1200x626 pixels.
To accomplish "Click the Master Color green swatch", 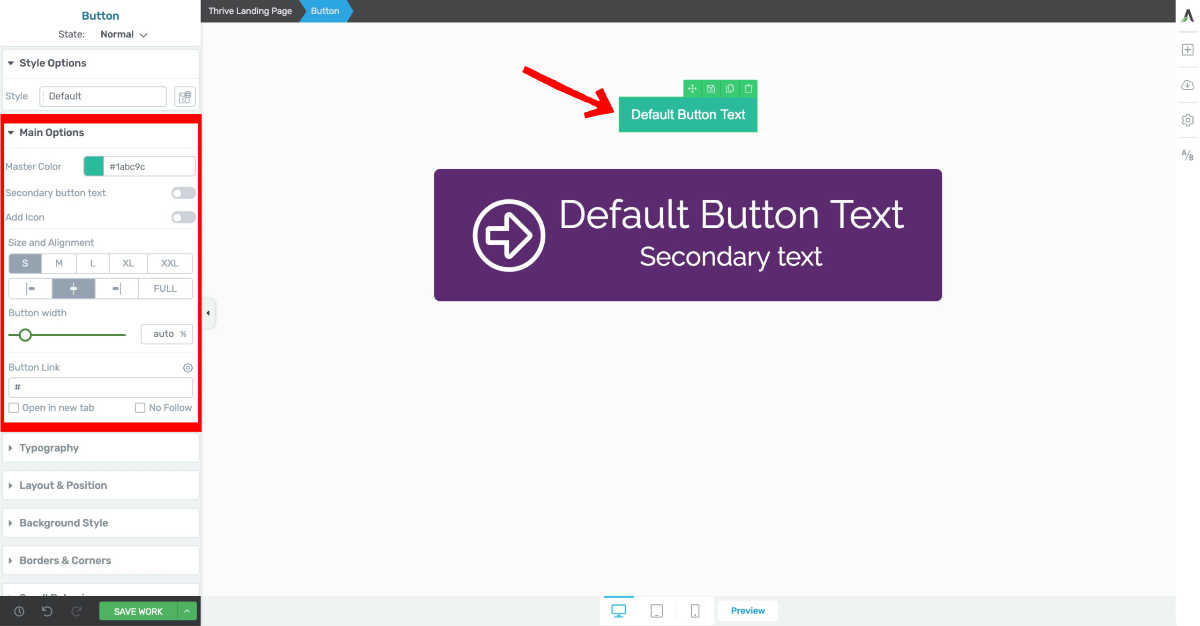I will point(93,166).
